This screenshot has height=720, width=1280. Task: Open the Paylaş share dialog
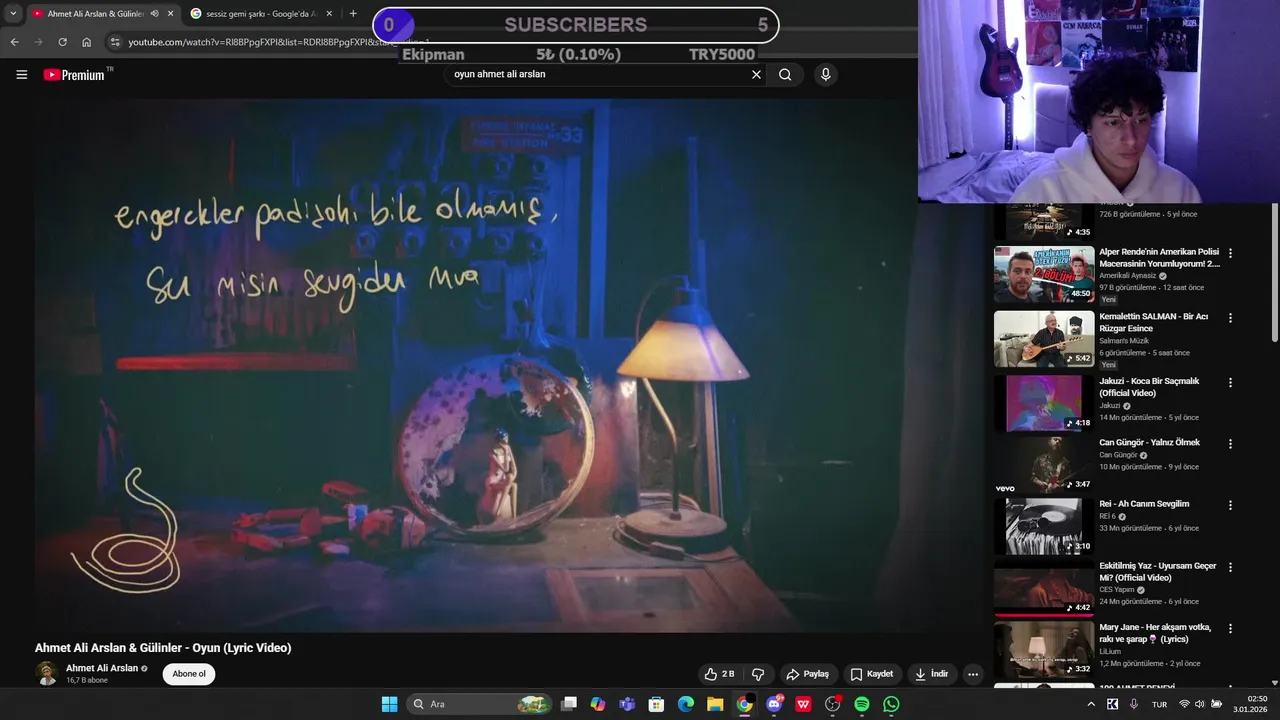click(807, 674)
